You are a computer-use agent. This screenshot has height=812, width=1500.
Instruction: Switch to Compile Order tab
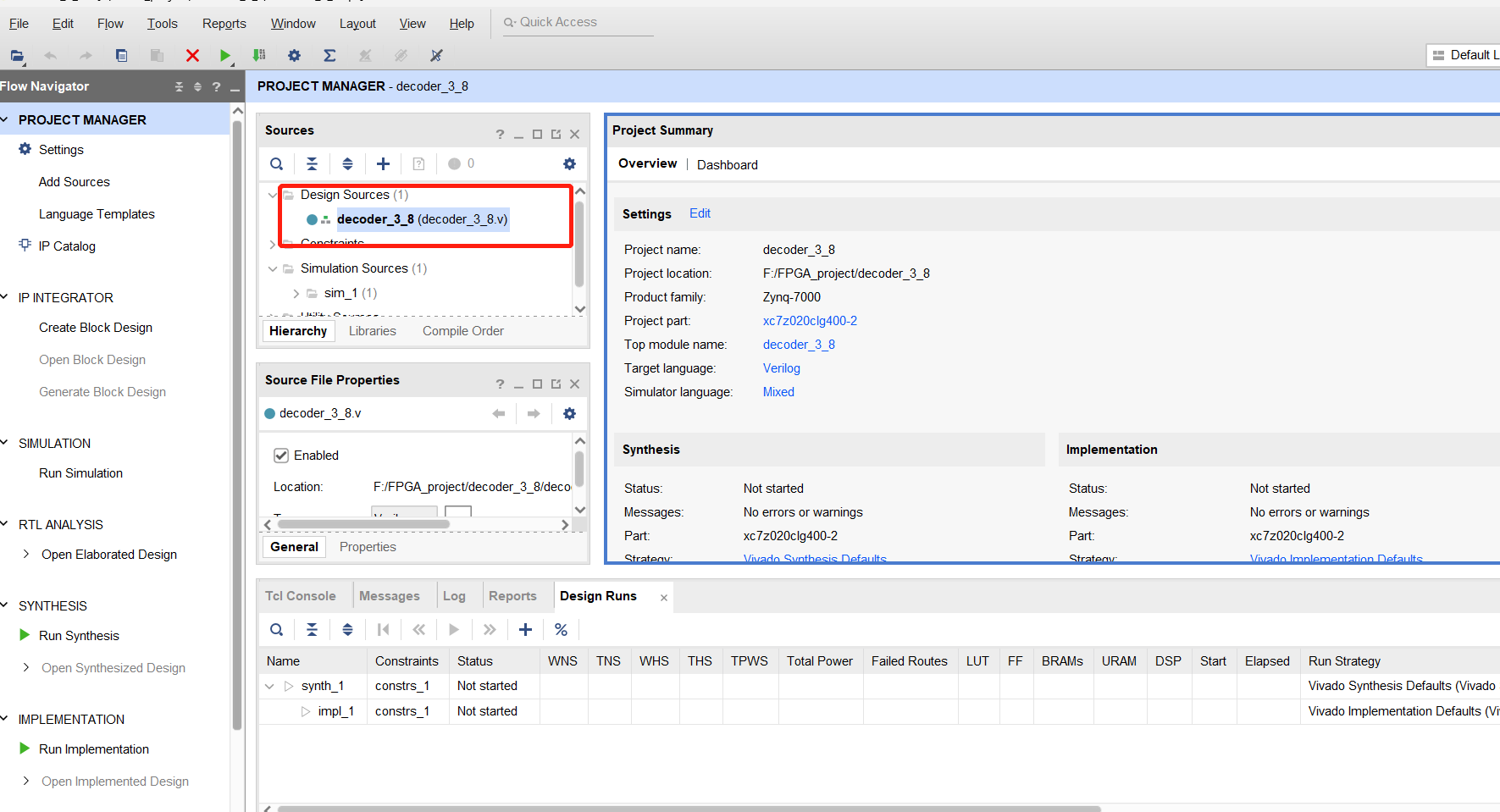coord(463,331)
